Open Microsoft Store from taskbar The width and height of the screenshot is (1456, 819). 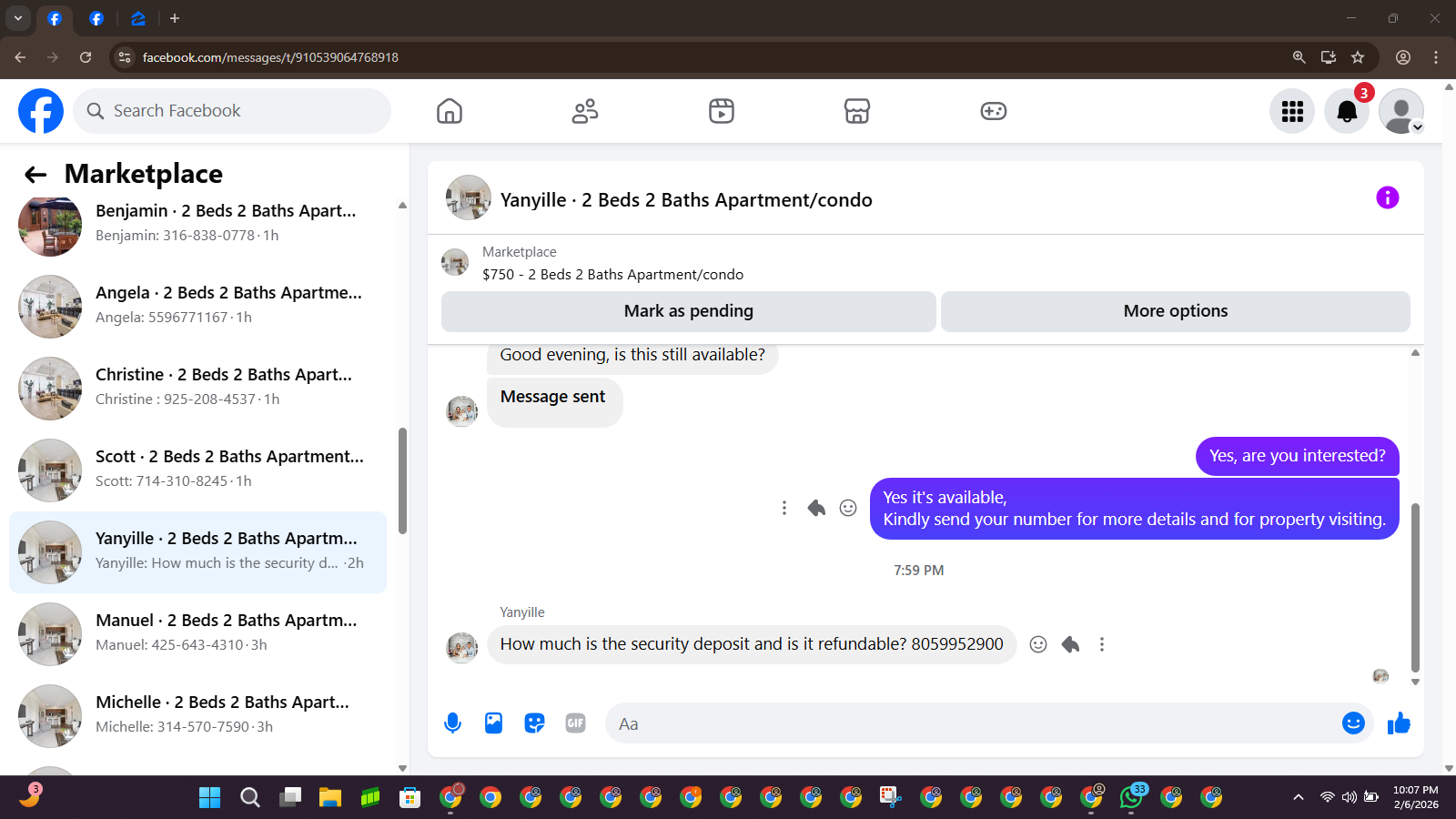pyautogui.click(x=409, y=798)
